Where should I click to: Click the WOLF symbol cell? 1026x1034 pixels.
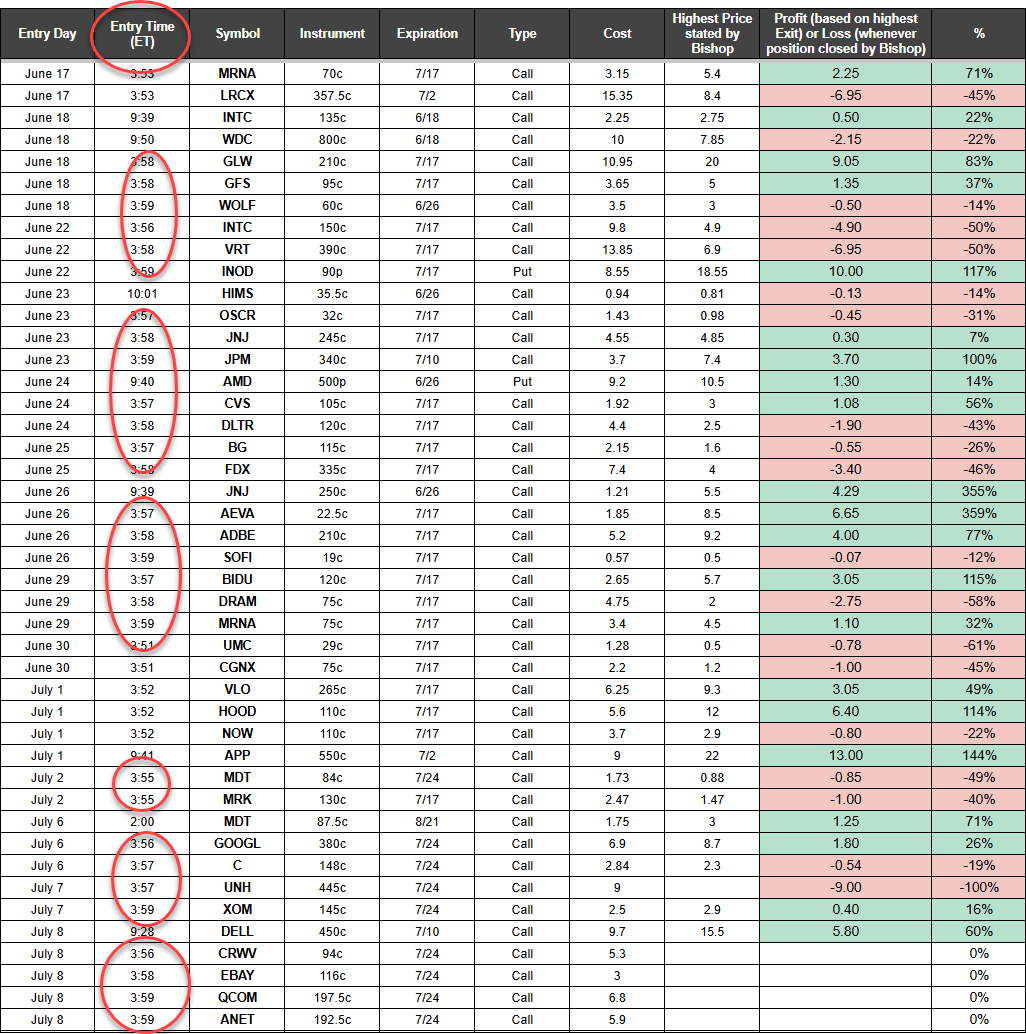237,206
